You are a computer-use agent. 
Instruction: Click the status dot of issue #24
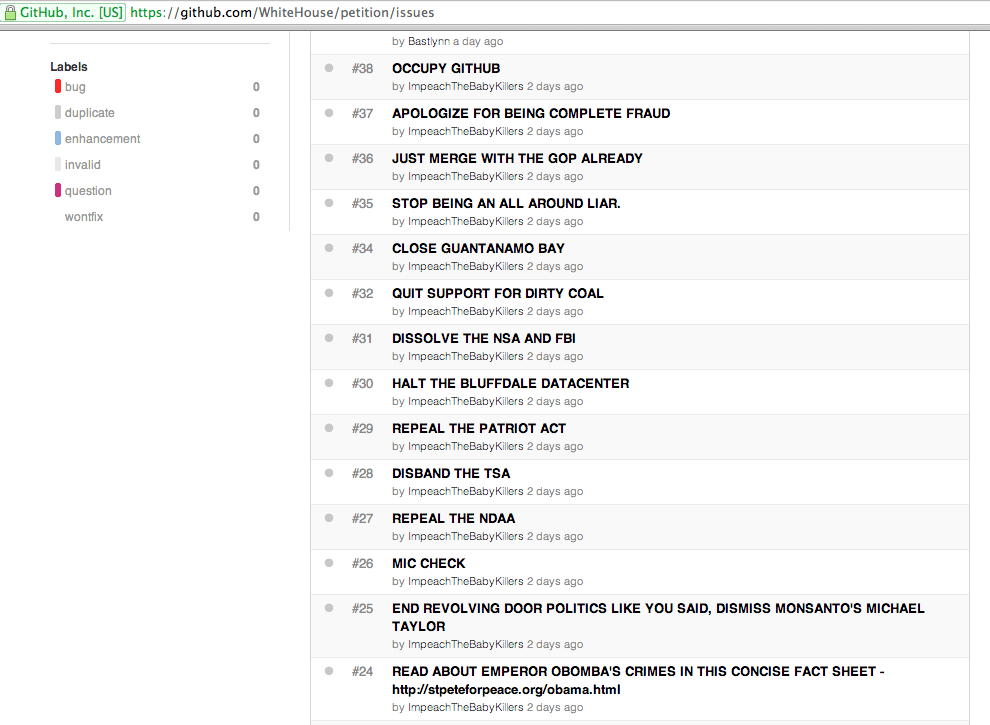coord(329,671)
